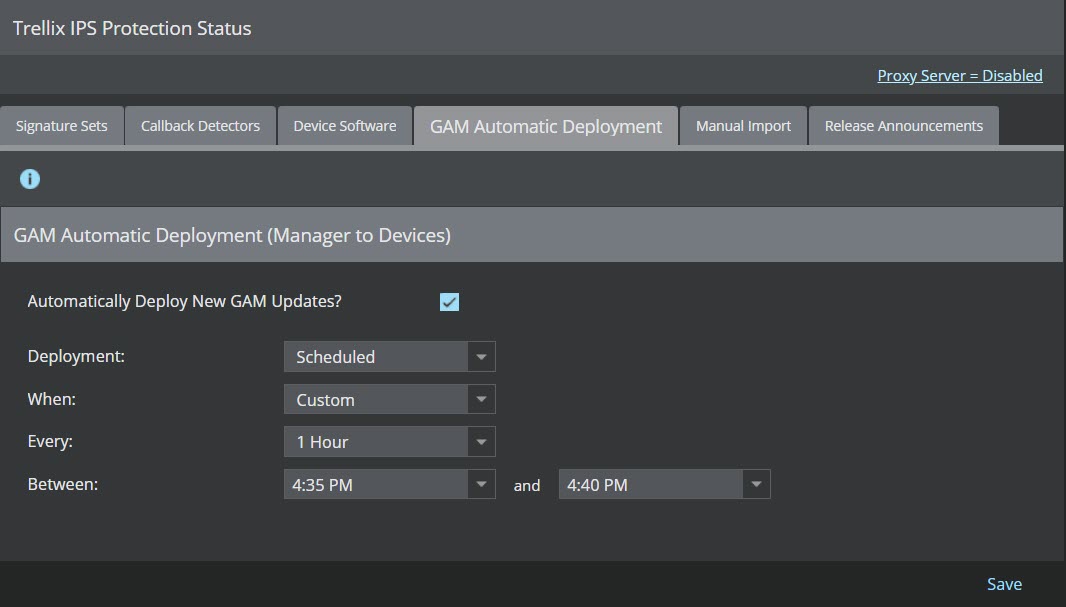Open the Between start time 4:35 PM dropdown
The width and height of the screenshot is (1066, 607).
(x=390, y=485)
